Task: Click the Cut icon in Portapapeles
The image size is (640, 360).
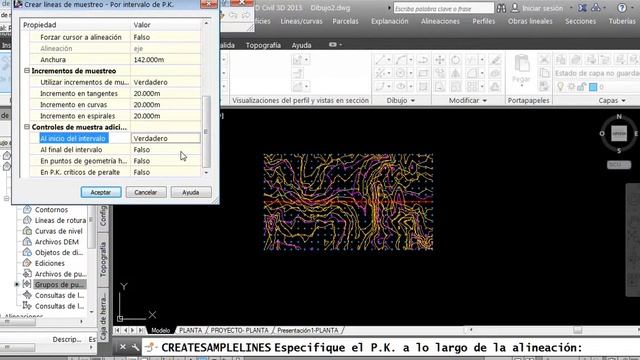Action: pyautogui.click(x=544, y=60)
